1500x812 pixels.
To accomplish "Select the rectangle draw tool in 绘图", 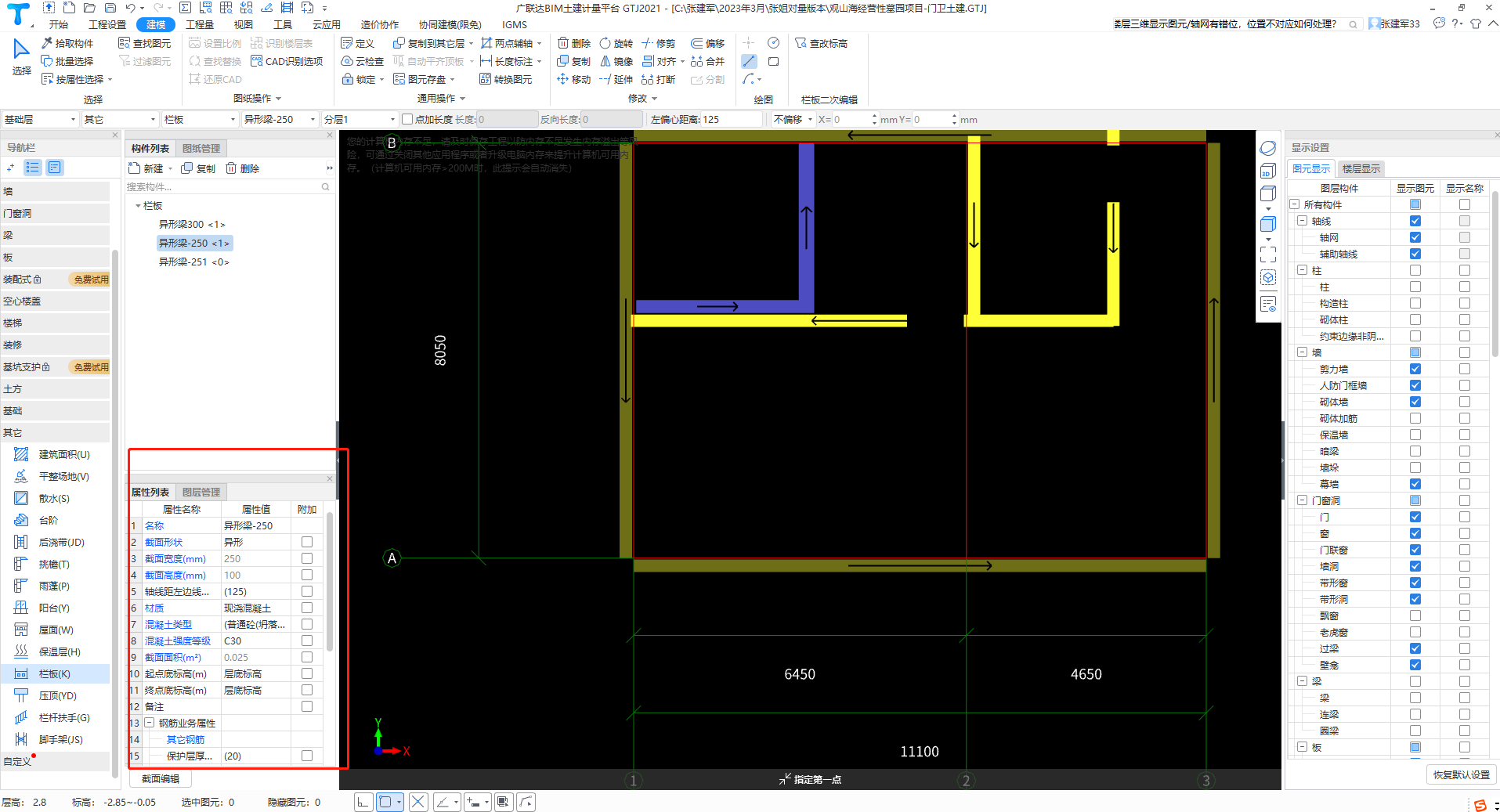I will [773, 61].
